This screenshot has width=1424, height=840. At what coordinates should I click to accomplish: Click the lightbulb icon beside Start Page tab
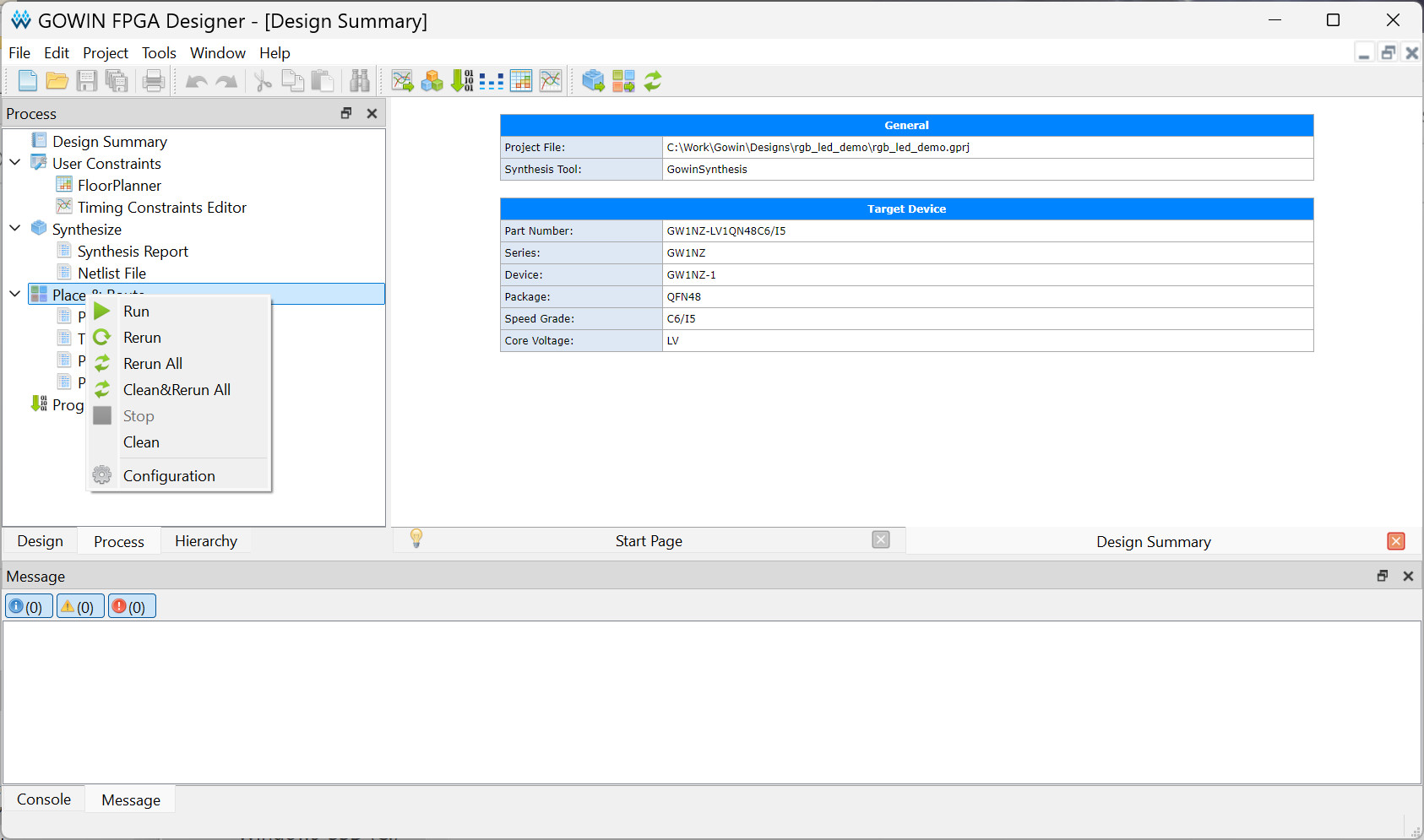coord(416,539)
